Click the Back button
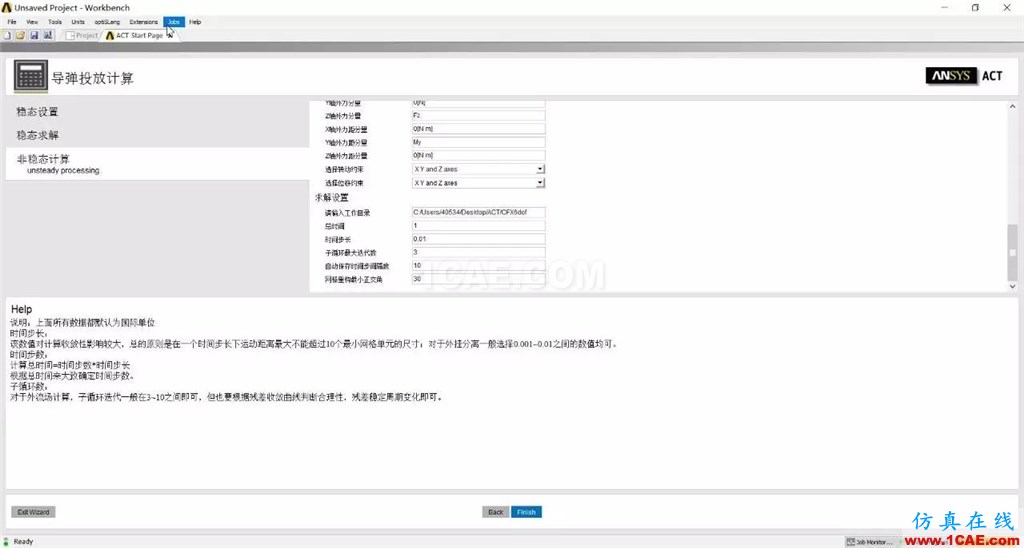Screen dimensions: 1024x548 click(496, 512)
